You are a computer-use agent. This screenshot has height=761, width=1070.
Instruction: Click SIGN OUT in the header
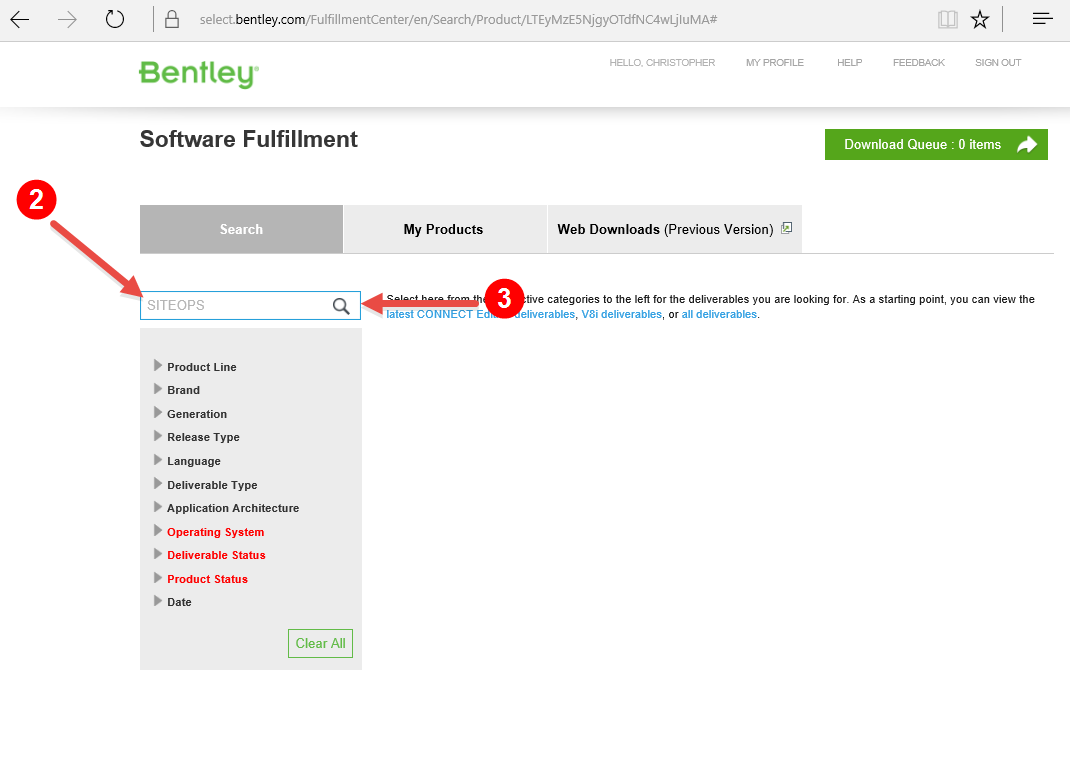[998, 63]
